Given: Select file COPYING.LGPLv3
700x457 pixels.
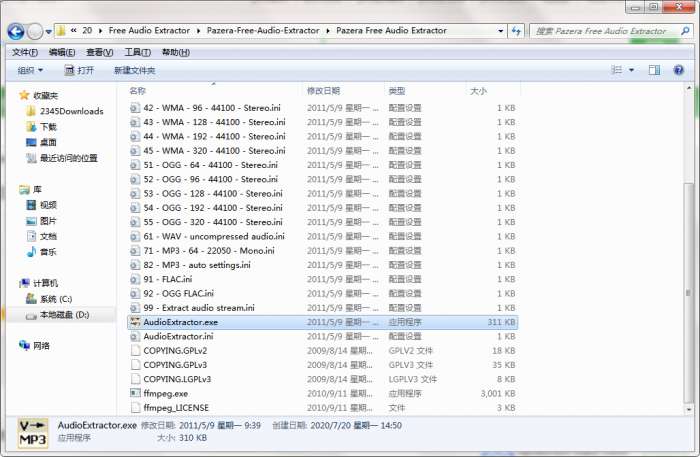Looking at the screenshot, I should tap(177, 379).
